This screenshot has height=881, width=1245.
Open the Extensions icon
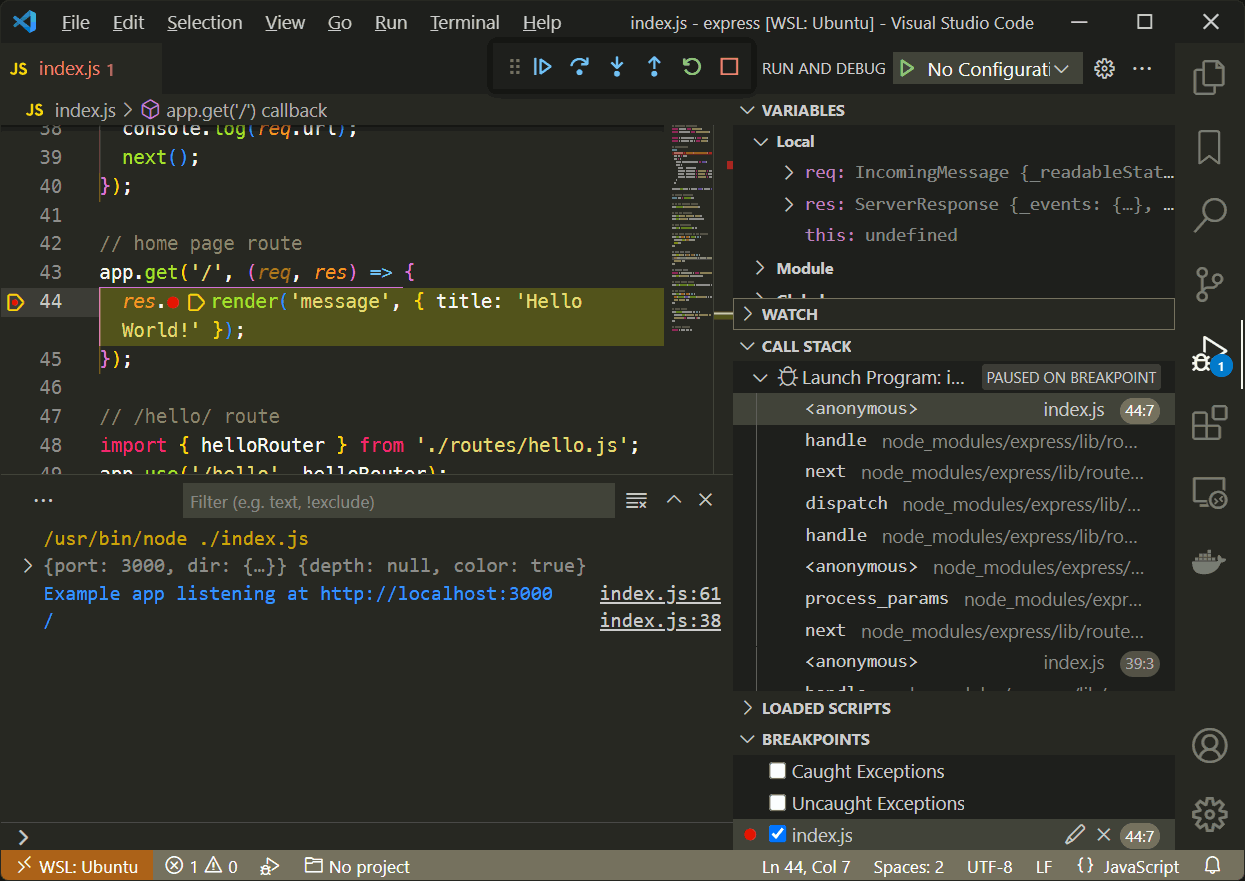point(1209,422)
